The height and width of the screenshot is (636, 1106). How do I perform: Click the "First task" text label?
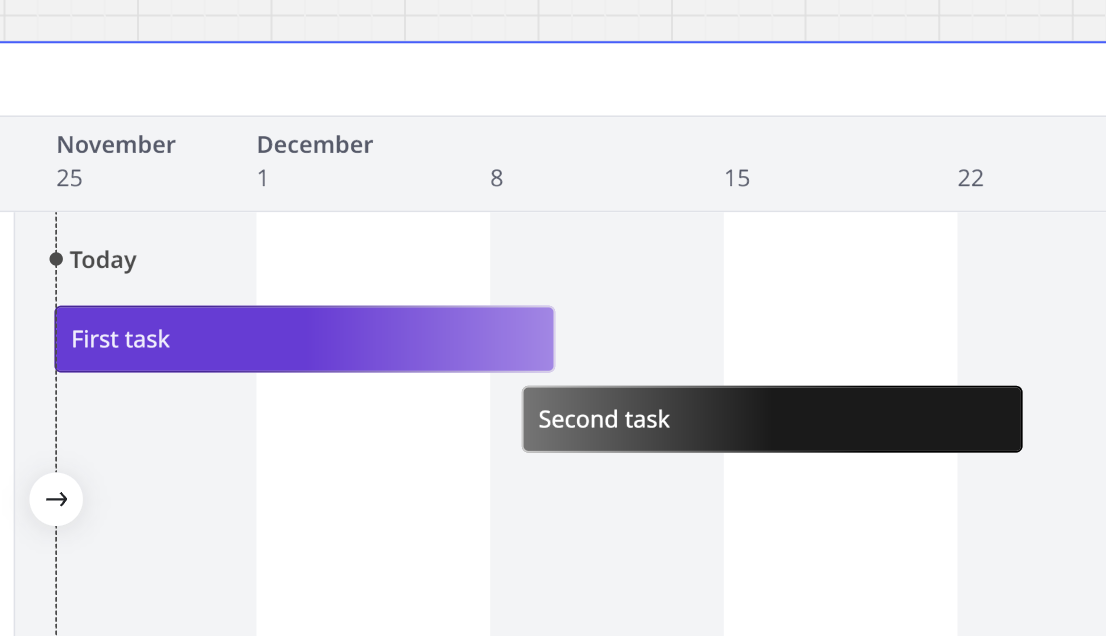coord(121,339)
